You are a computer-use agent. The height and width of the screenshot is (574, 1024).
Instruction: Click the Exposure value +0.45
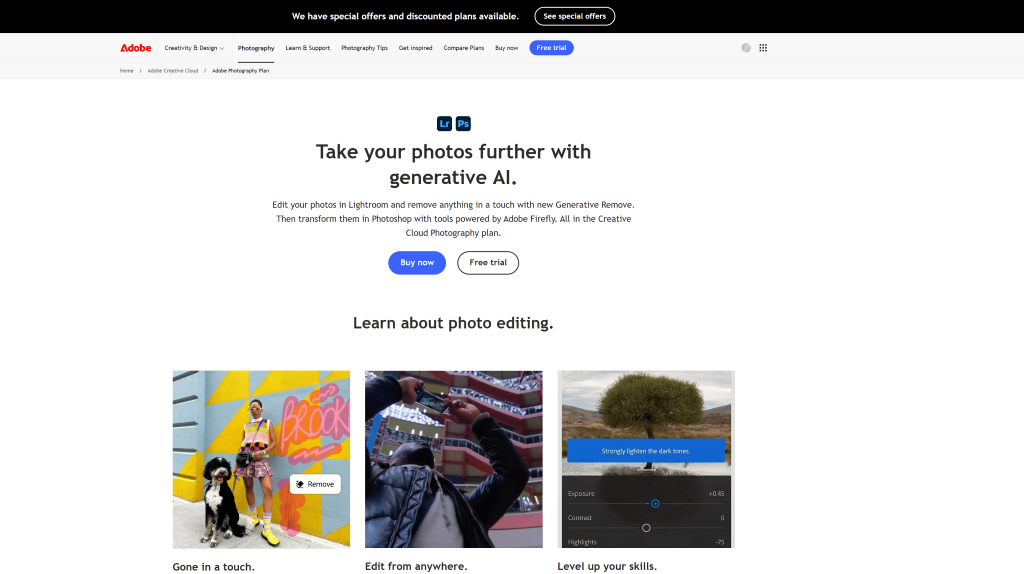pos(716,494)
